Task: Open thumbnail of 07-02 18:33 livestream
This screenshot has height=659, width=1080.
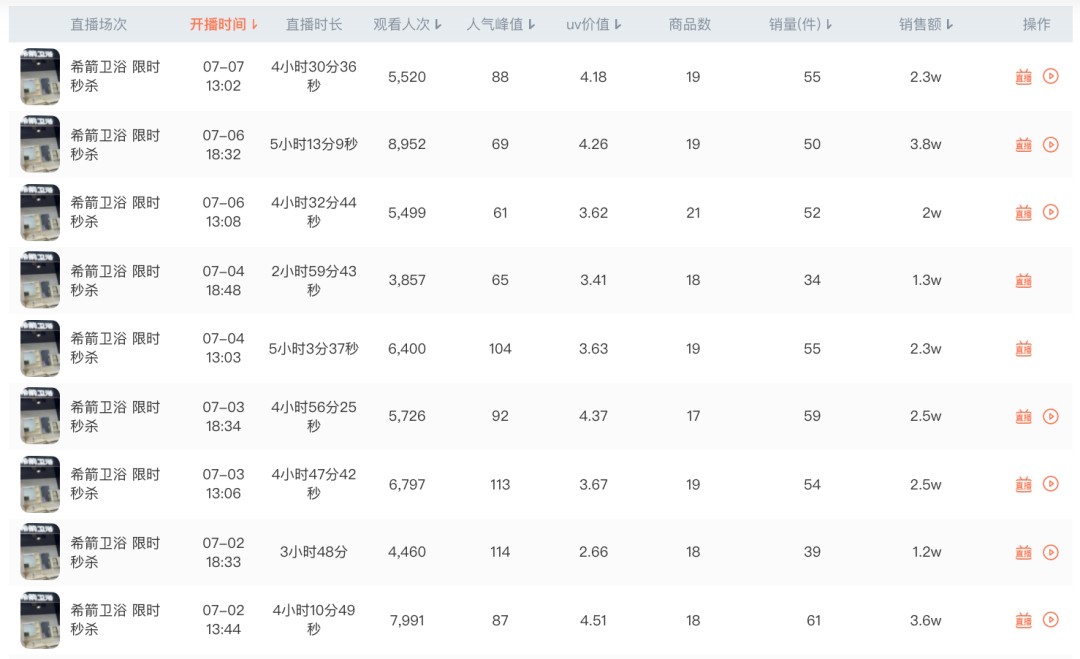Action: coord(40,551)
